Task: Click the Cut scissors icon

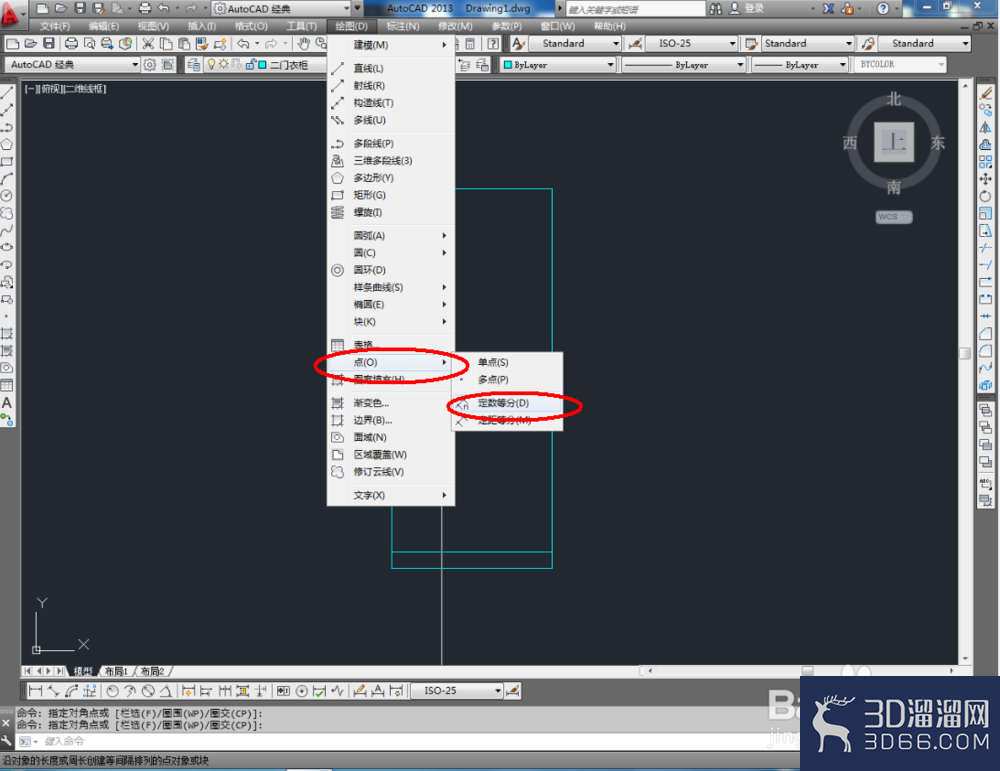Action: tap(148, 43)
